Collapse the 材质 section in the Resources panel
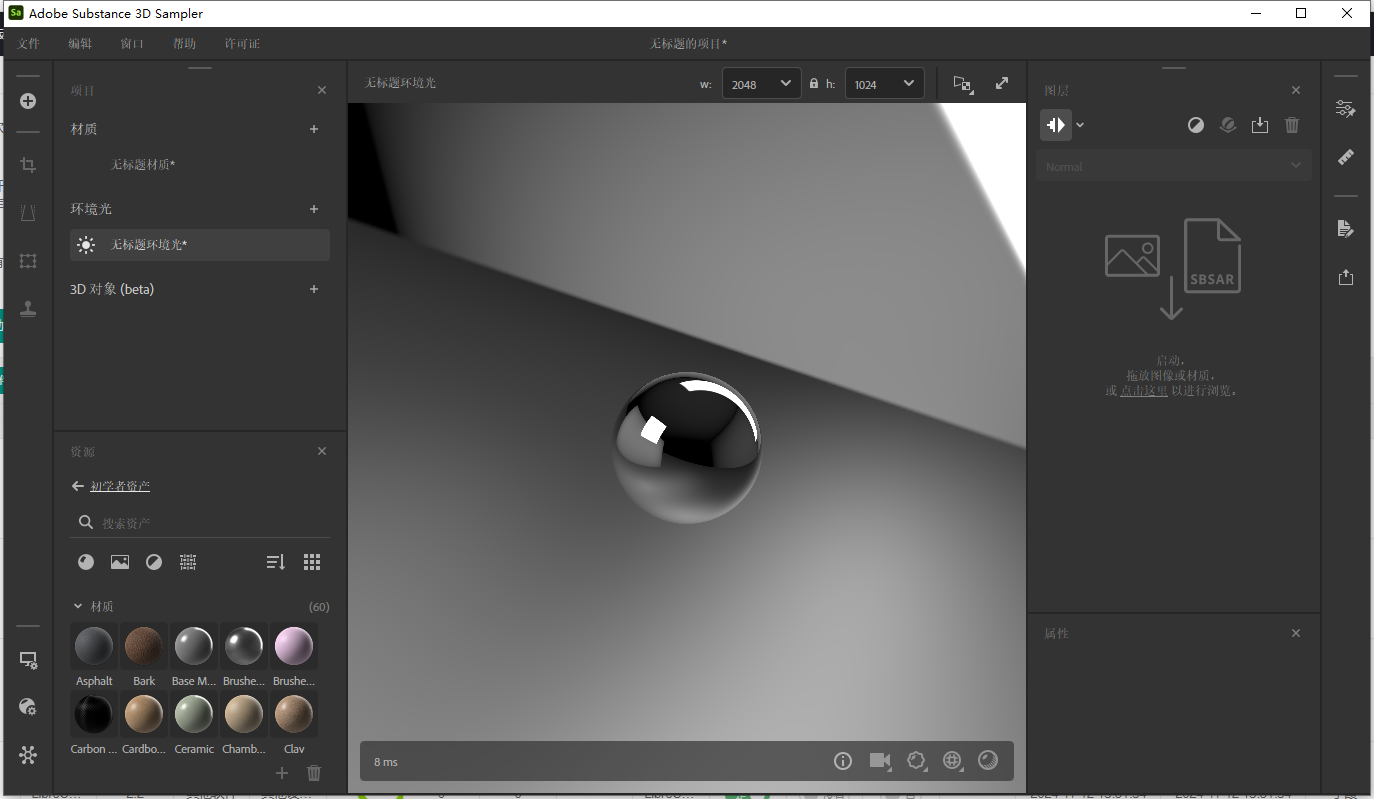 (x=78, y=606)
